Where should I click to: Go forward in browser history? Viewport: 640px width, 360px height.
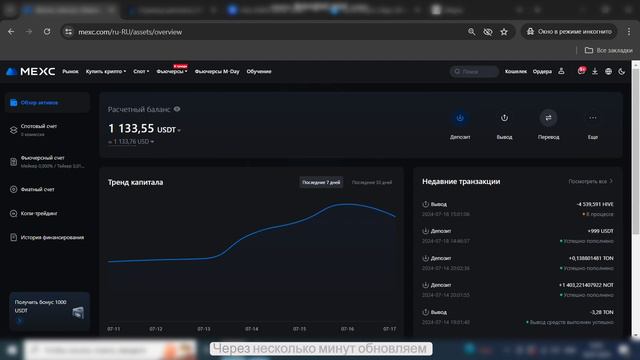[29, 31]
